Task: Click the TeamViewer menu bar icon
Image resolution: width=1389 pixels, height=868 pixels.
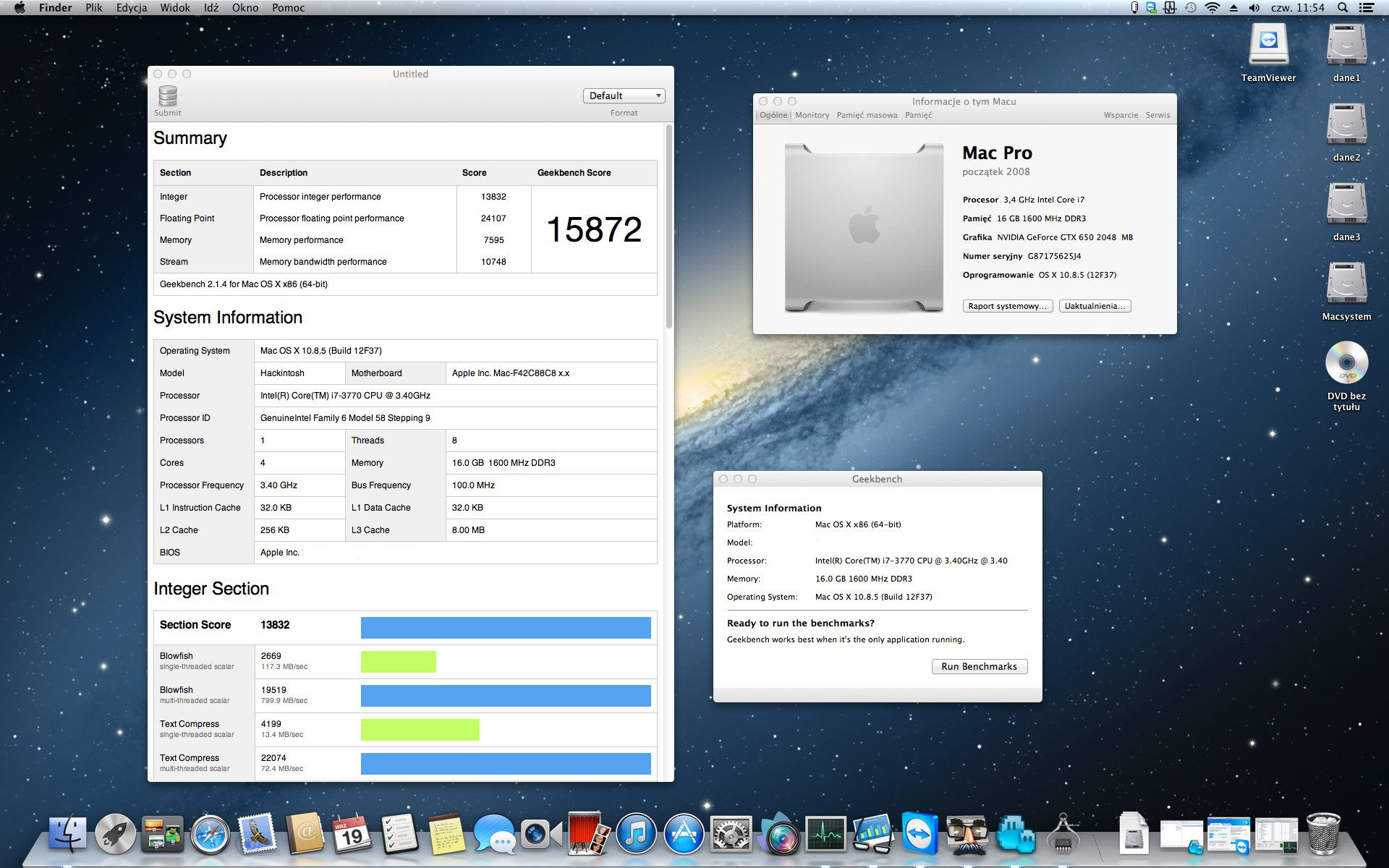Action: pos(1152,8)
